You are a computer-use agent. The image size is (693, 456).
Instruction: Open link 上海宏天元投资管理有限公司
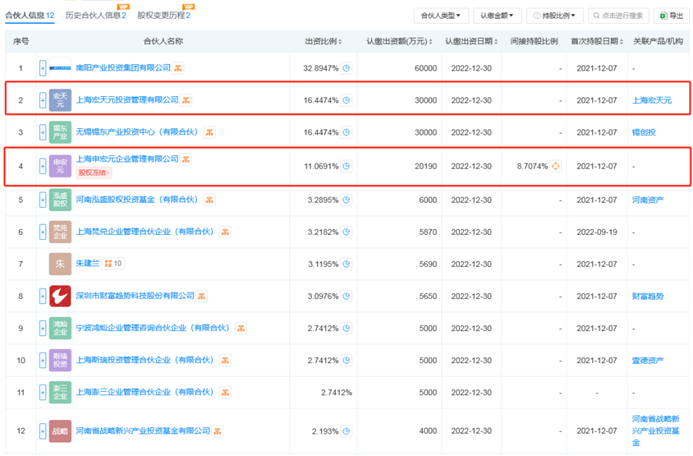127,100
